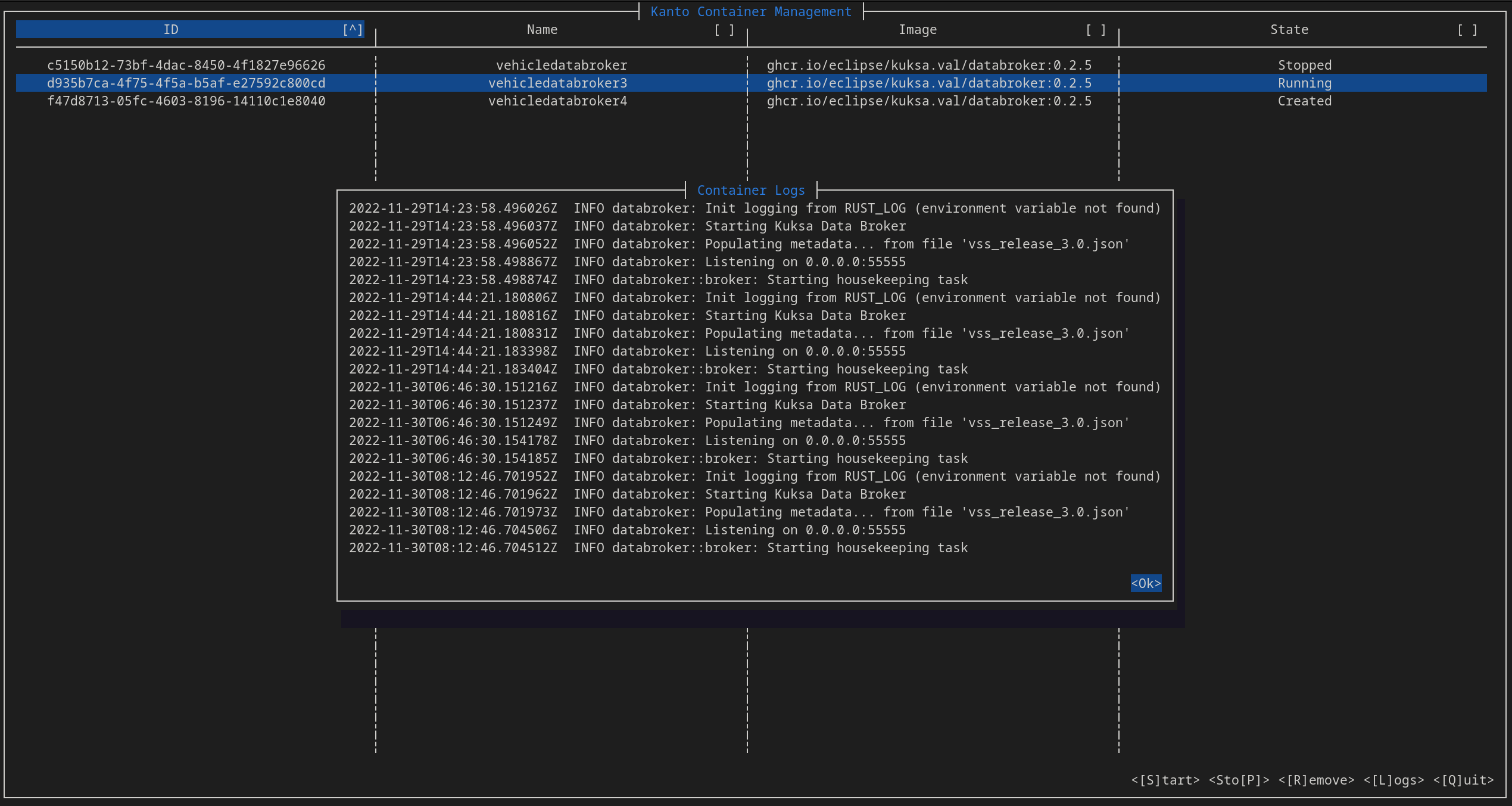The image size is (1512, 806).
Task: Click log line timestamped 2022-11-29T14:23:58.496026Z
Action: 755,208
